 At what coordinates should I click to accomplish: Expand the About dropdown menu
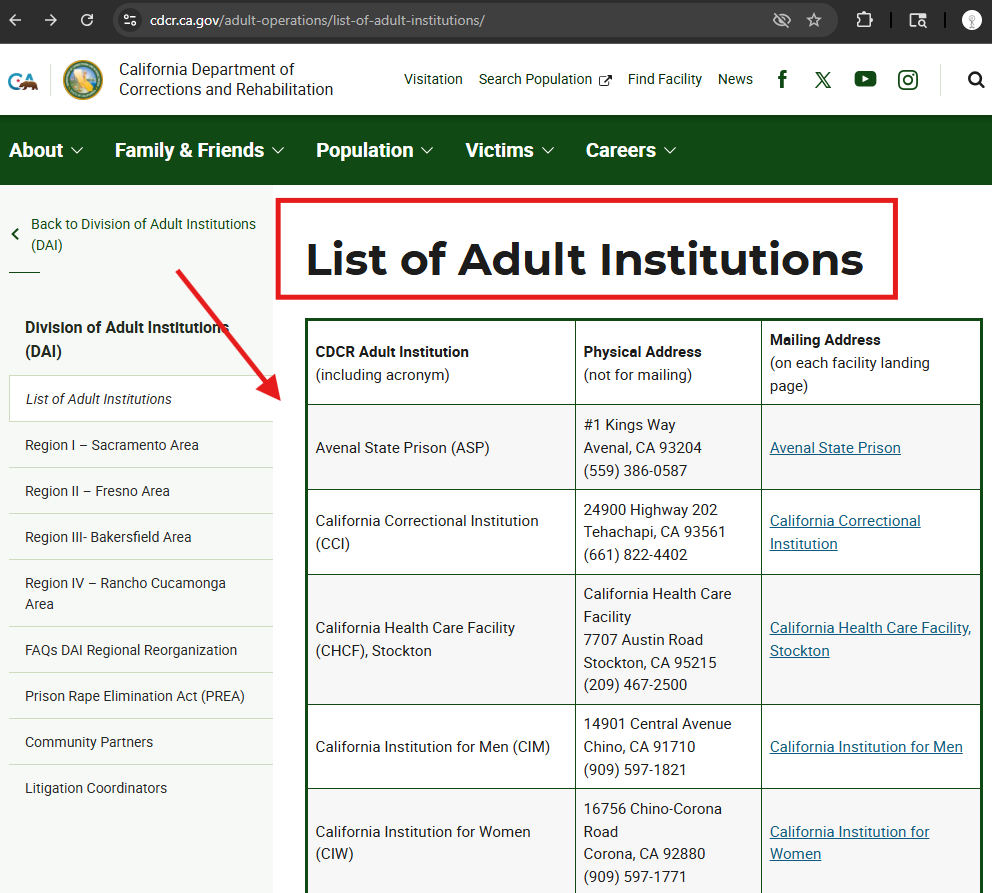[x=46, y=150]
